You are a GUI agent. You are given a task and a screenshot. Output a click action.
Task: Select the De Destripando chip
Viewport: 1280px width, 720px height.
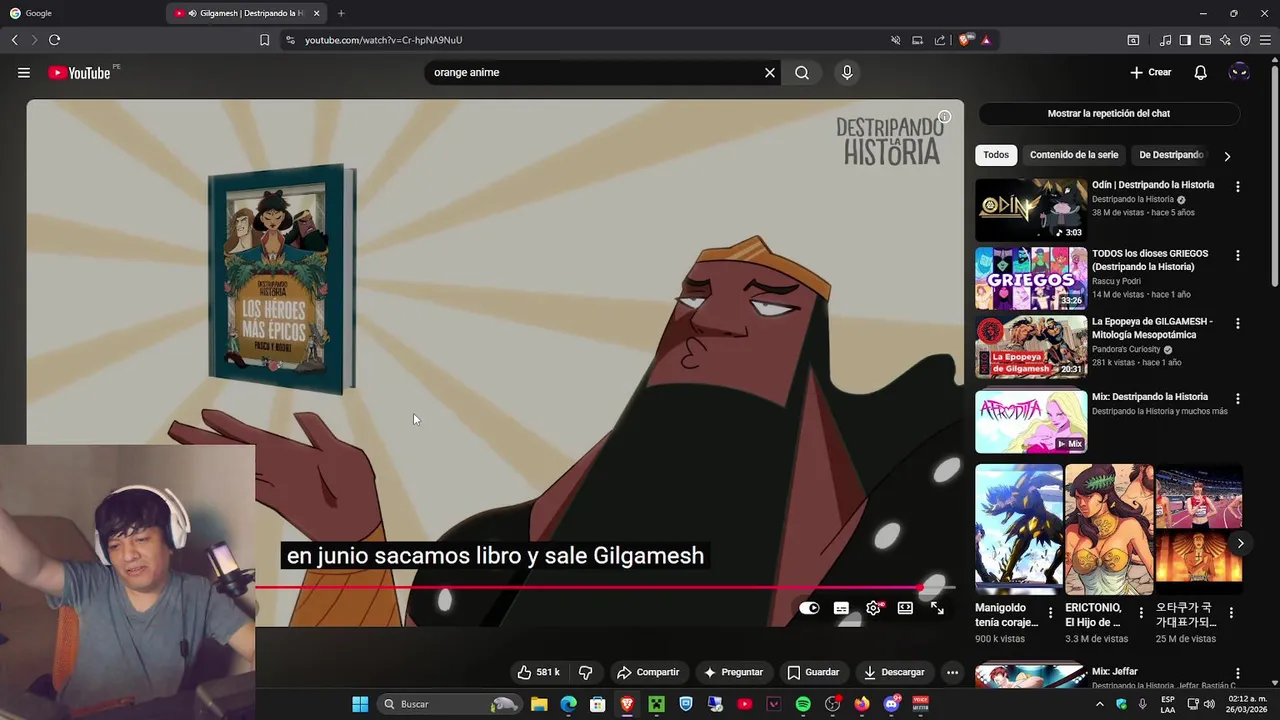click(1171, 155)
